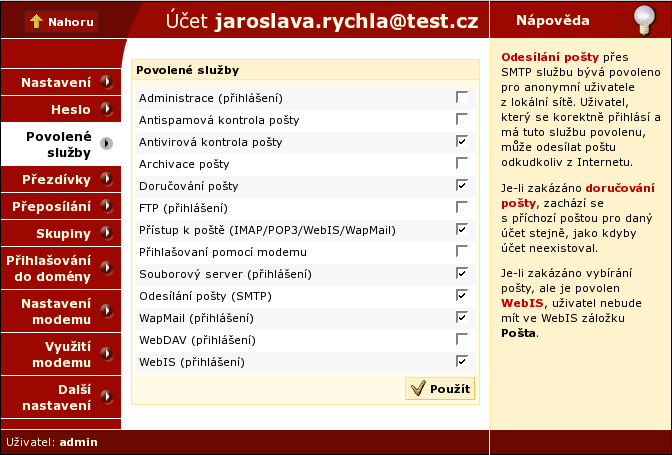Follow the red WebIS help link
This screenshot has width=672, height=455.
[x=522, y=303]
